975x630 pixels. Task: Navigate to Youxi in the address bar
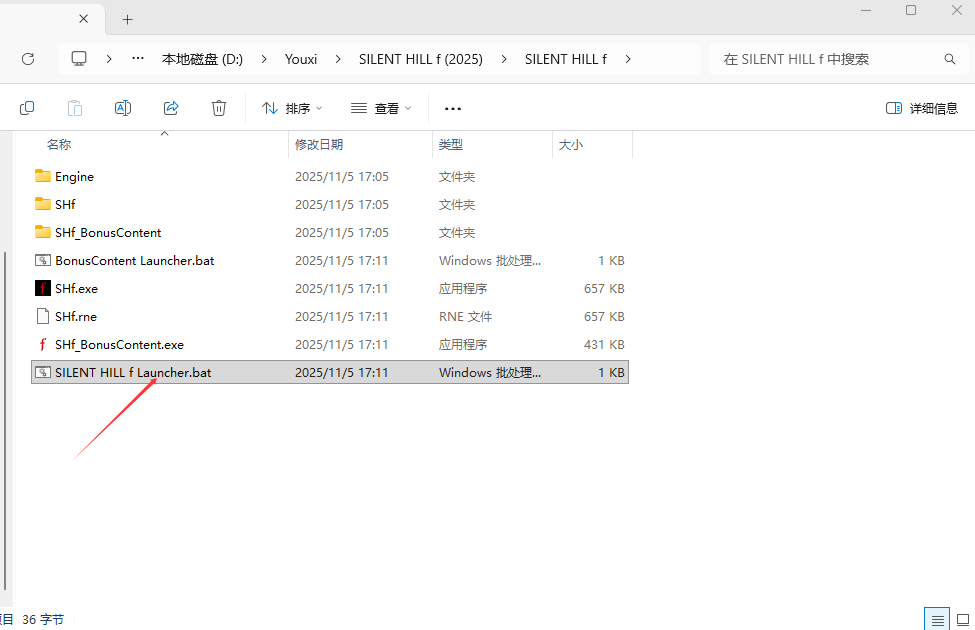tap(301, 59)
